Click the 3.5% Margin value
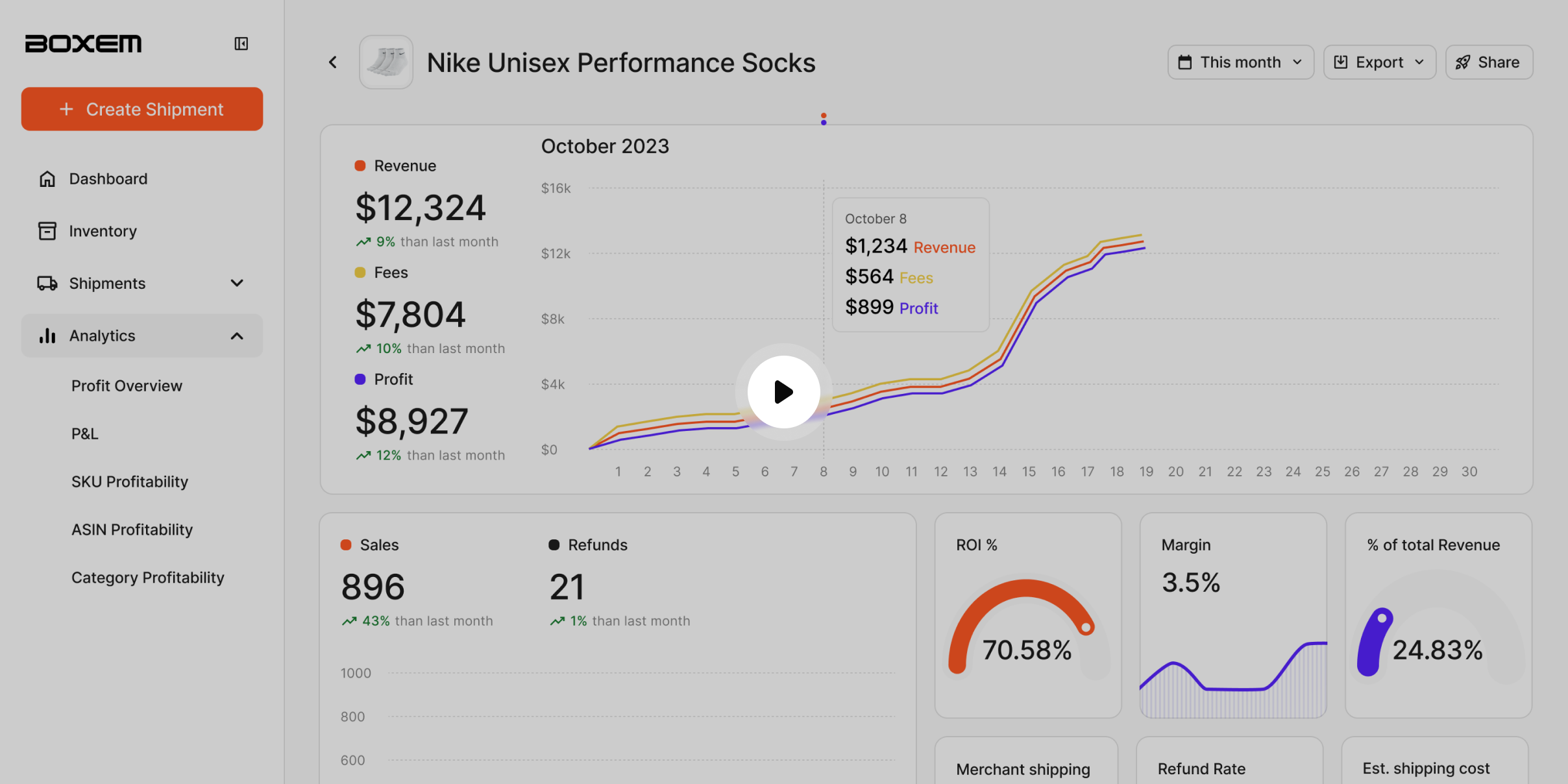Image resolution: width=1568 pixels, height=784 pixels. (1191, 583)
